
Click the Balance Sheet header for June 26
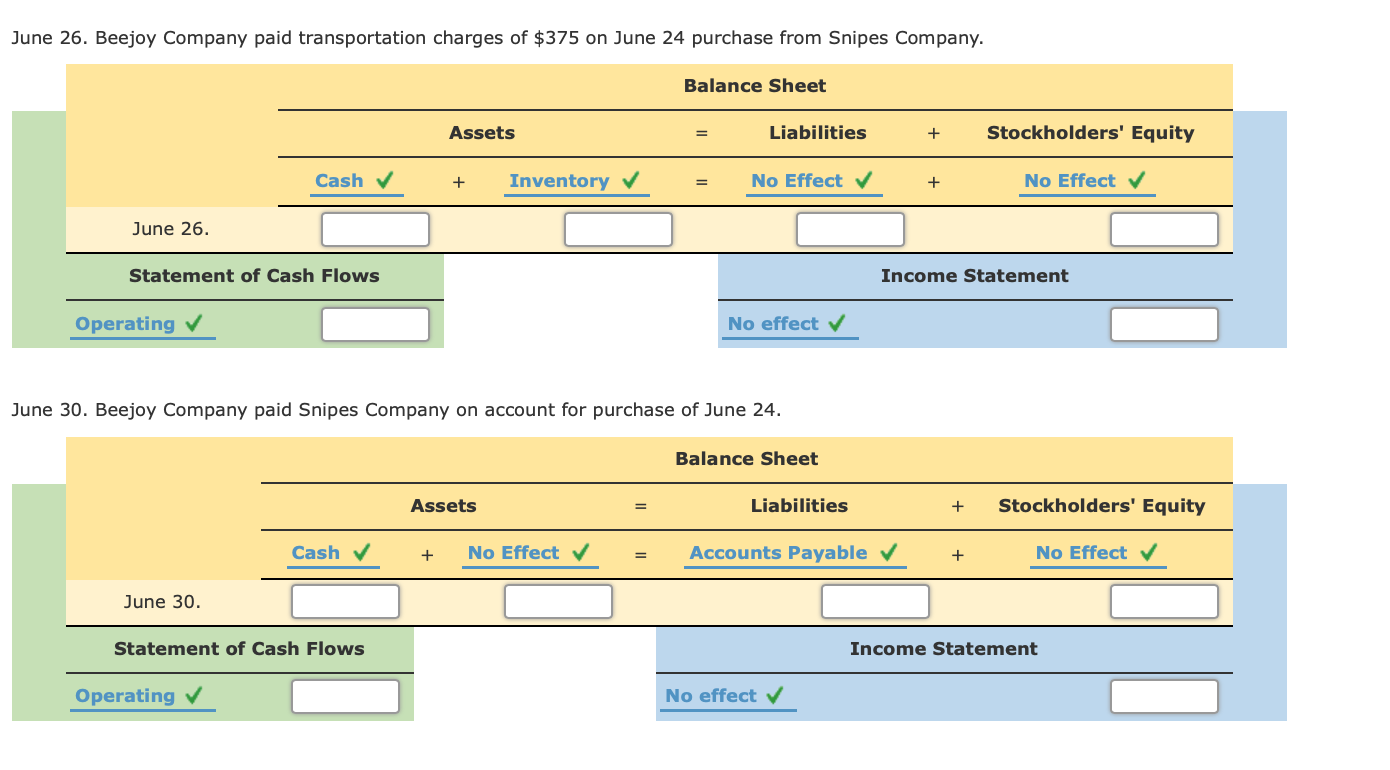tap(754, 86)
